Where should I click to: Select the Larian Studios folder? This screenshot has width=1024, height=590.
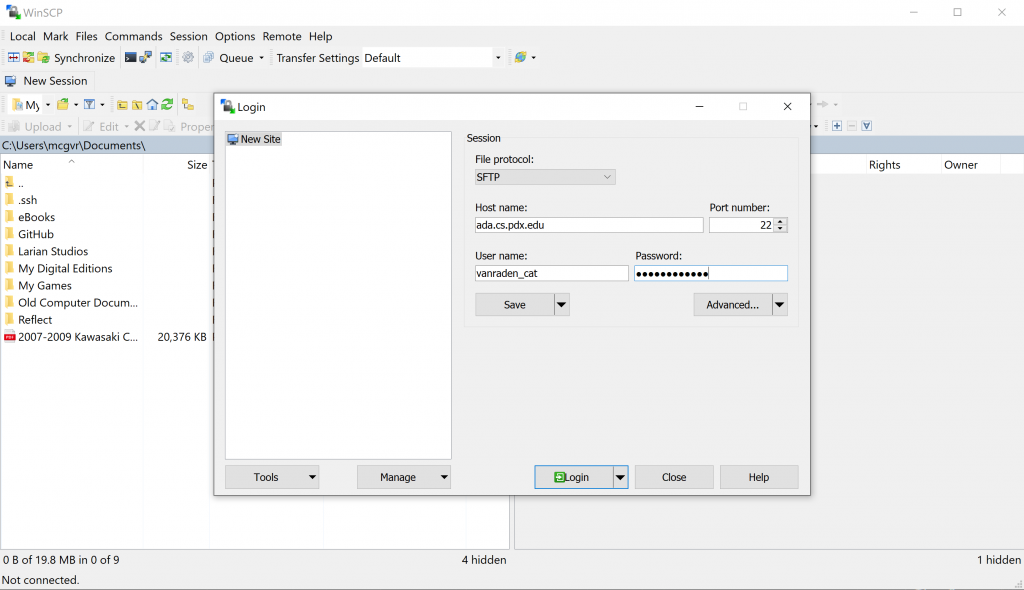point(53,251)
